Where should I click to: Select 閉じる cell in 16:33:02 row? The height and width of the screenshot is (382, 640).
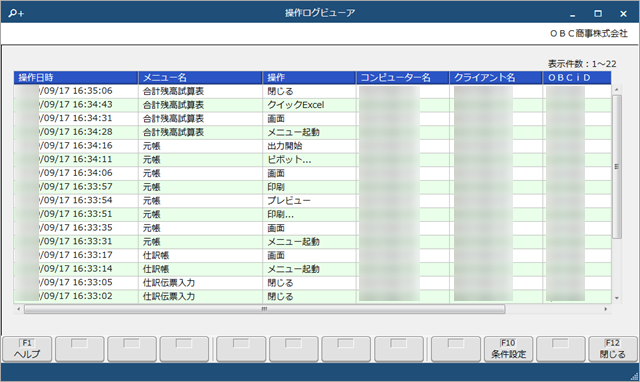click(x=309, y=296)
